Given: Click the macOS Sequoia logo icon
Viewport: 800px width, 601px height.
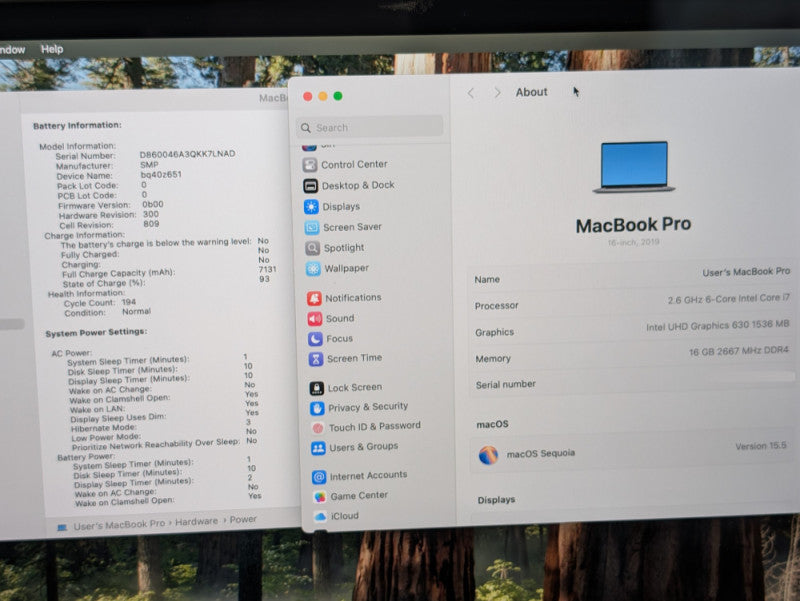Looking at the screenshot, I should click(488, 455).
